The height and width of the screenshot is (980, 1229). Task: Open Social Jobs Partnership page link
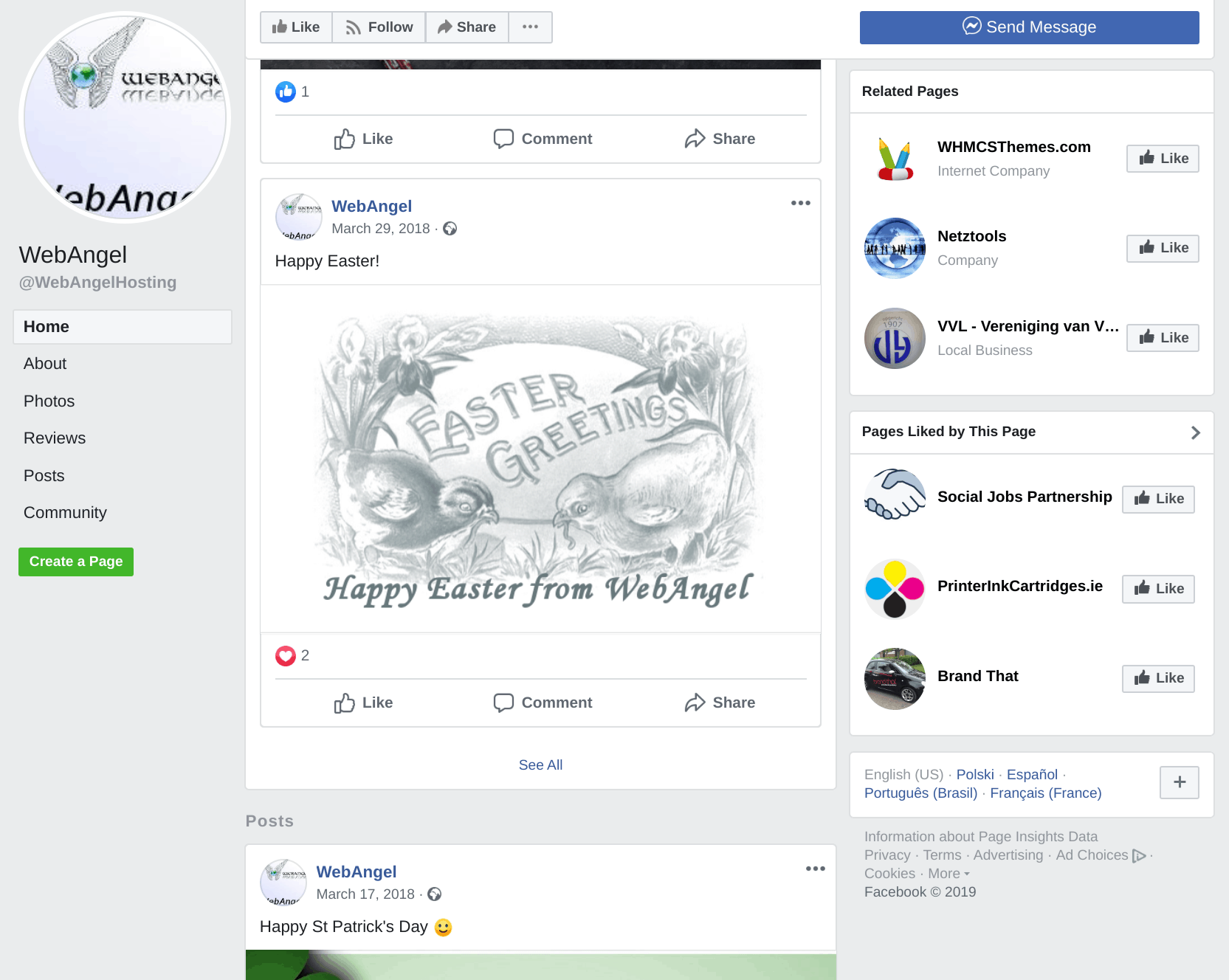tap(1025, 497)
